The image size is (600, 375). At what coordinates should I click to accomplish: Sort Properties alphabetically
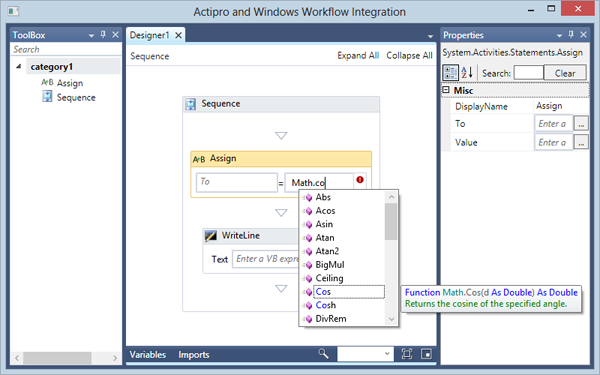[467, 72]
